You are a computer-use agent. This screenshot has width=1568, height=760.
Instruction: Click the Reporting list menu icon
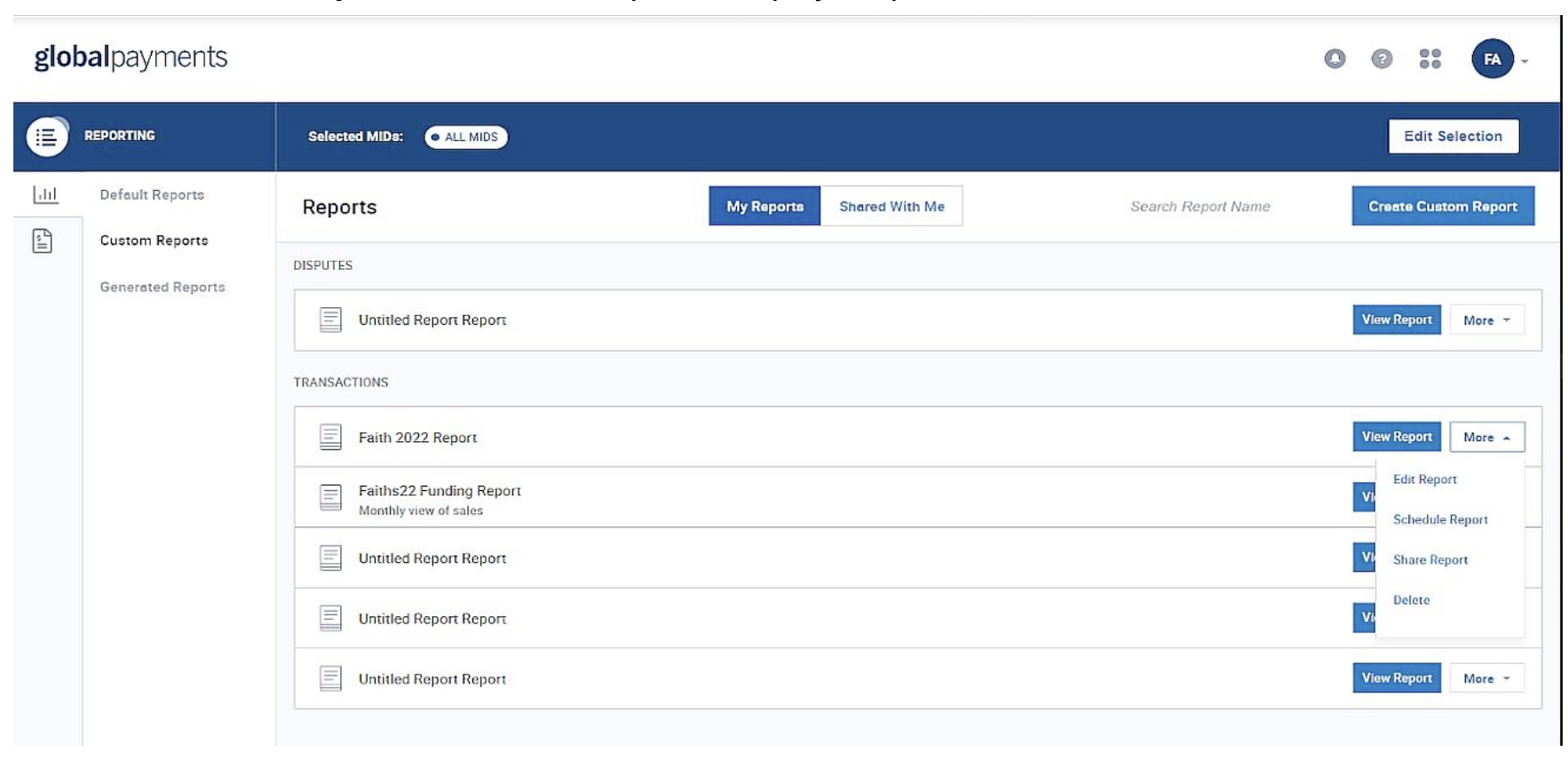[46, 137]
